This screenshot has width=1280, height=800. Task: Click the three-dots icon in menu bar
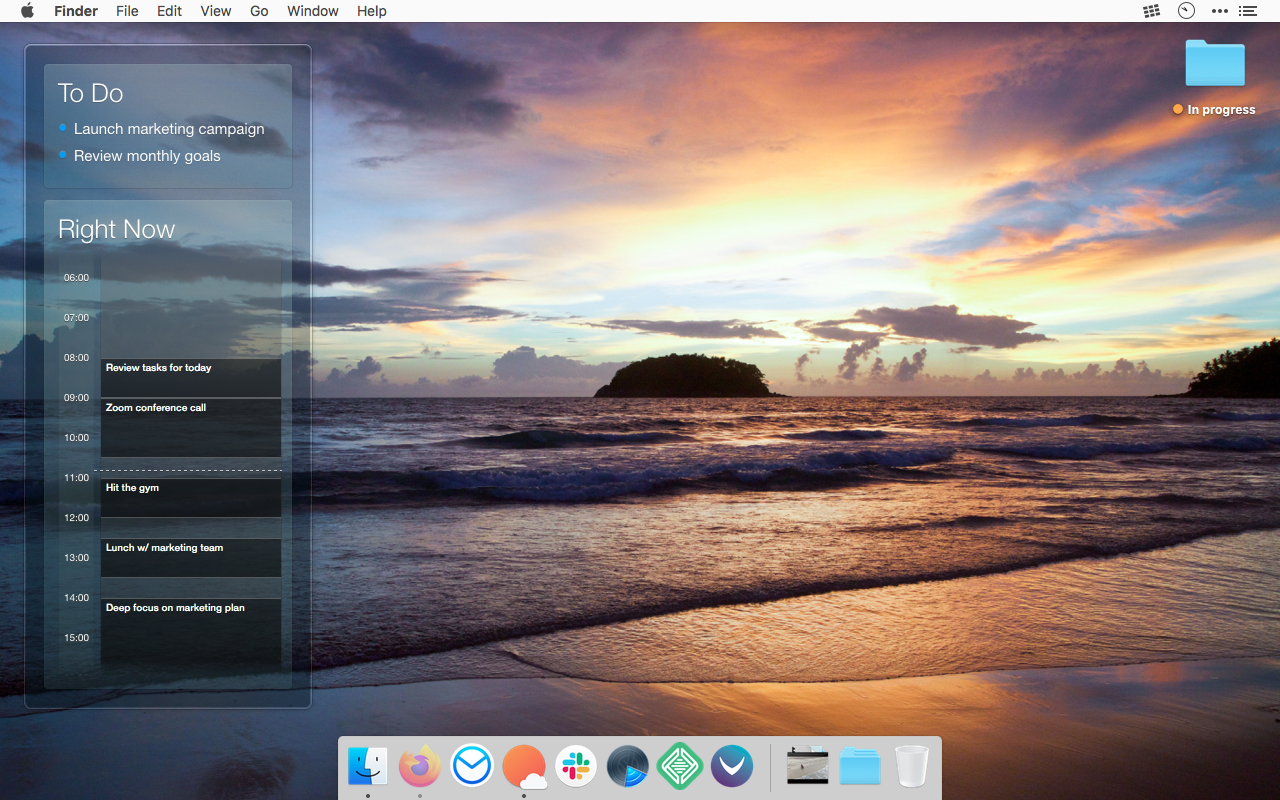point(1219,11)
